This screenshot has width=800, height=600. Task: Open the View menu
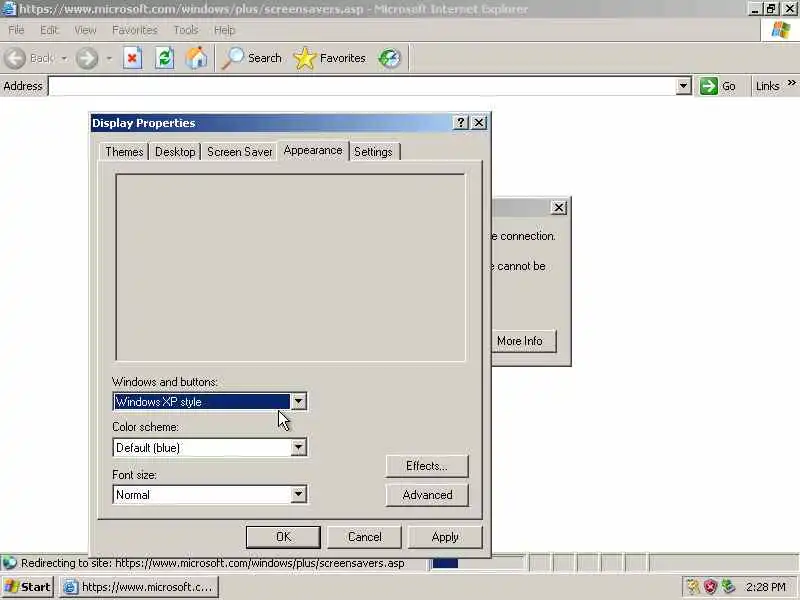coord(85,30)
